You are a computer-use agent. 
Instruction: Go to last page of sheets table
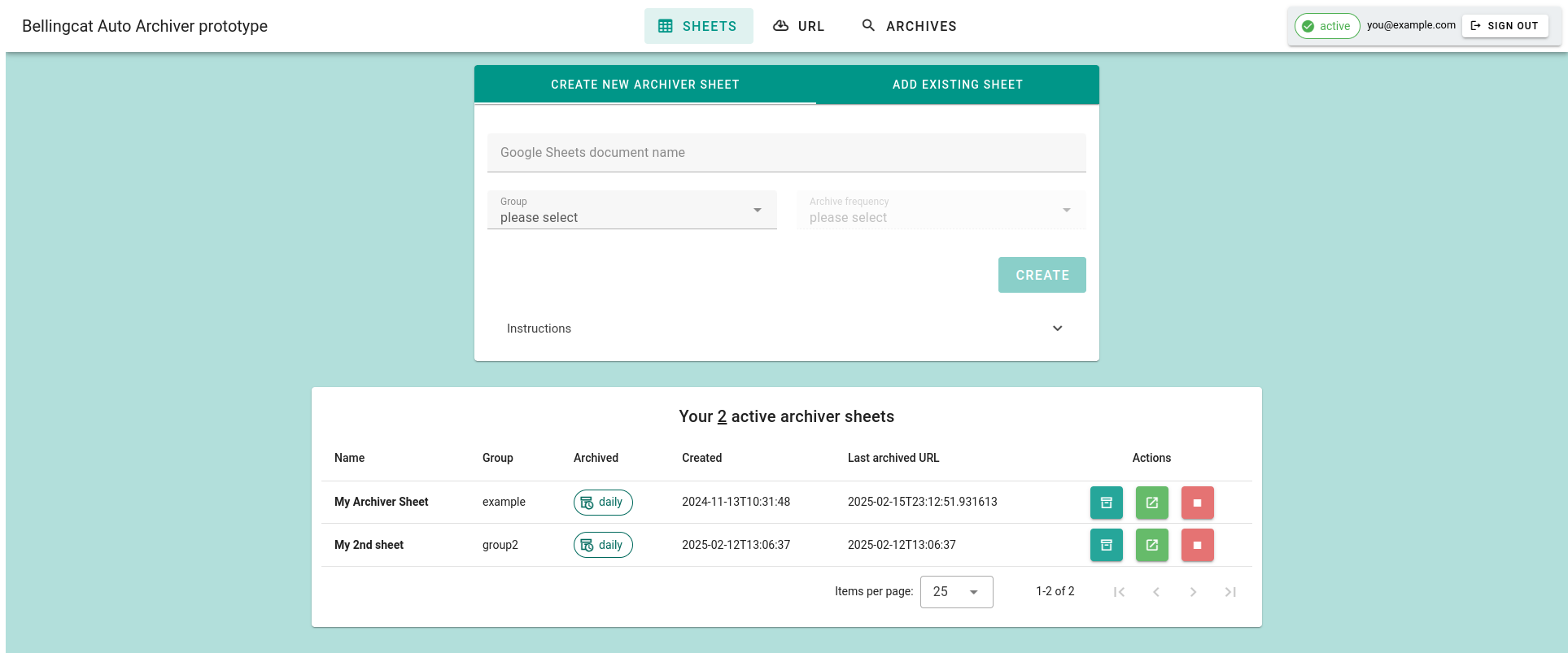pos(1230,592)
